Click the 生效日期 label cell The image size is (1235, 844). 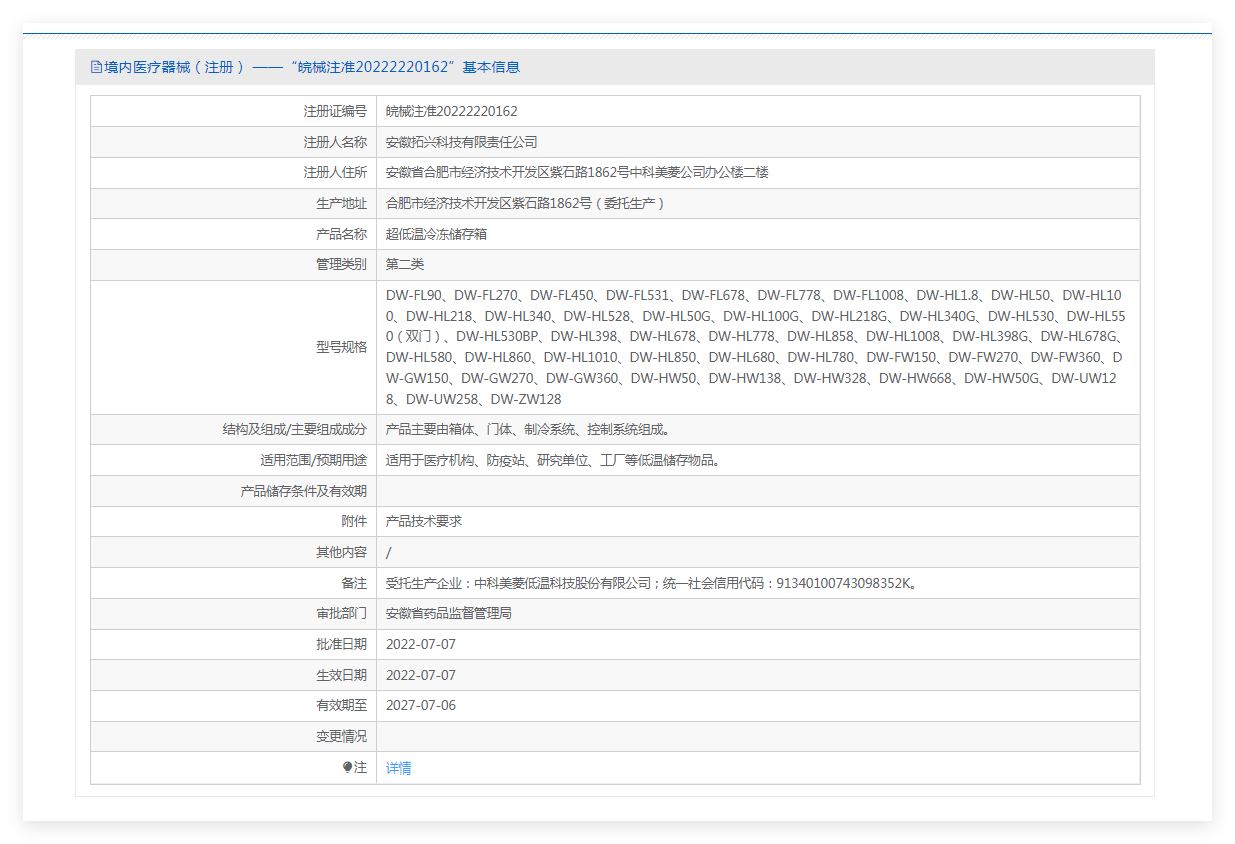[234, 675]
